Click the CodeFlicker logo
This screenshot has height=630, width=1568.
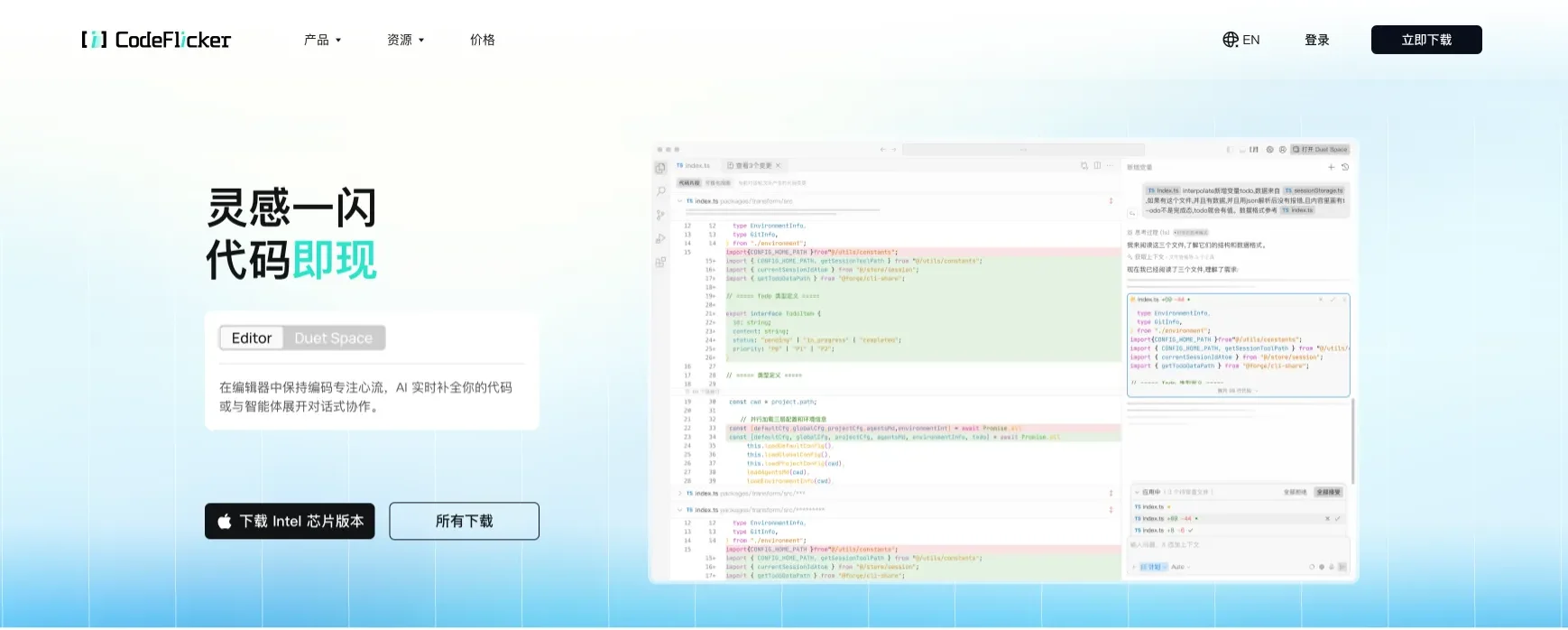click(156, 40)
